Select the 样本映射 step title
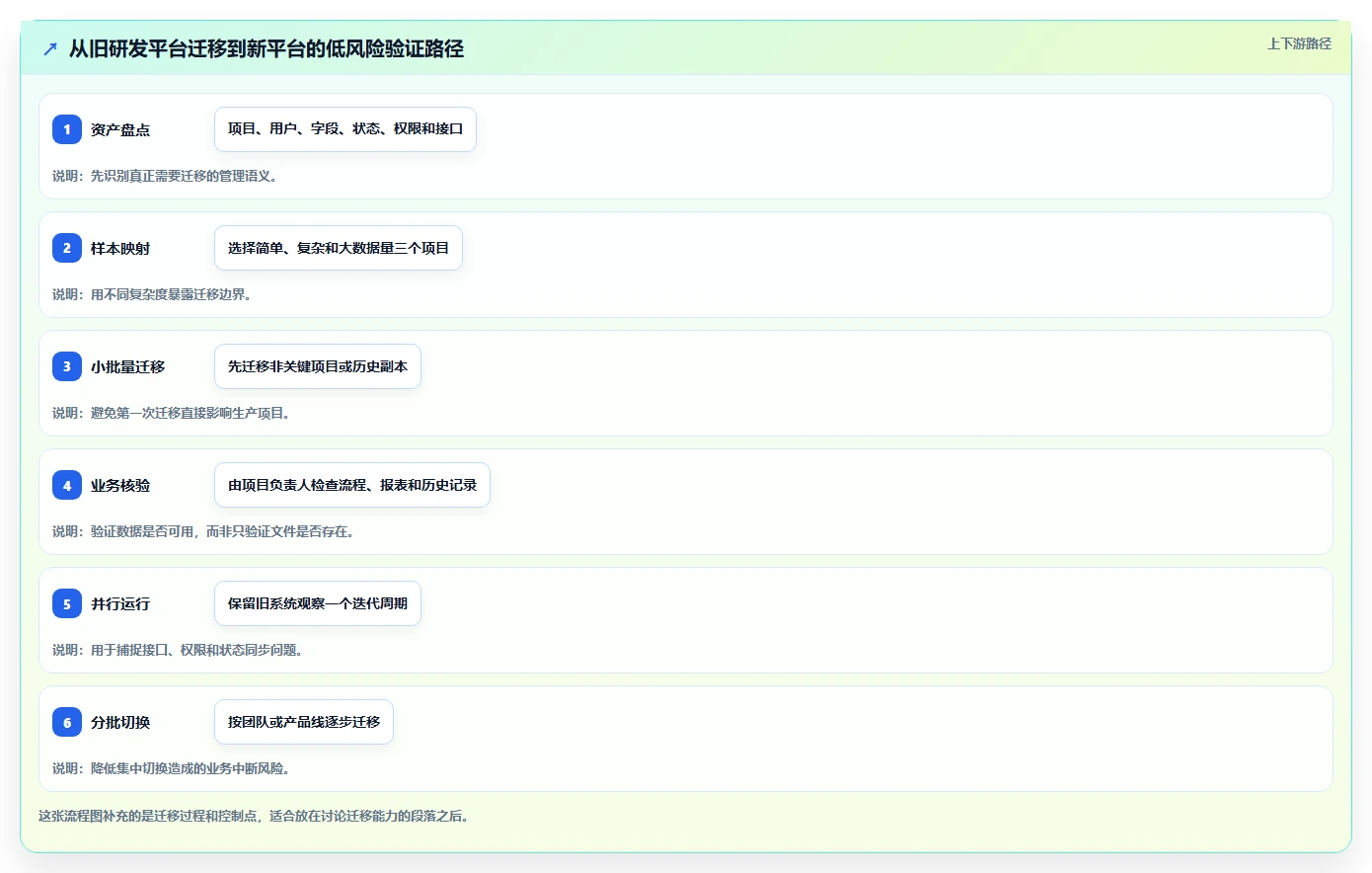The height and width of the screenshot is (873, 1372). [x=120, y=248]
